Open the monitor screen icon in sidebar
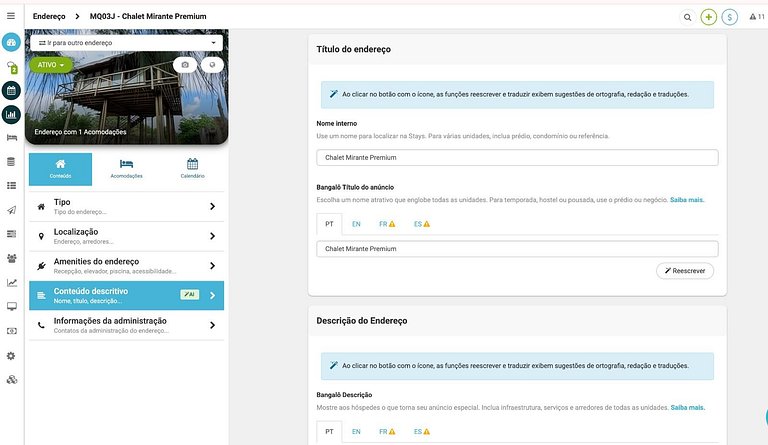The width and height of the screenshot is (768, 445). 12,306
